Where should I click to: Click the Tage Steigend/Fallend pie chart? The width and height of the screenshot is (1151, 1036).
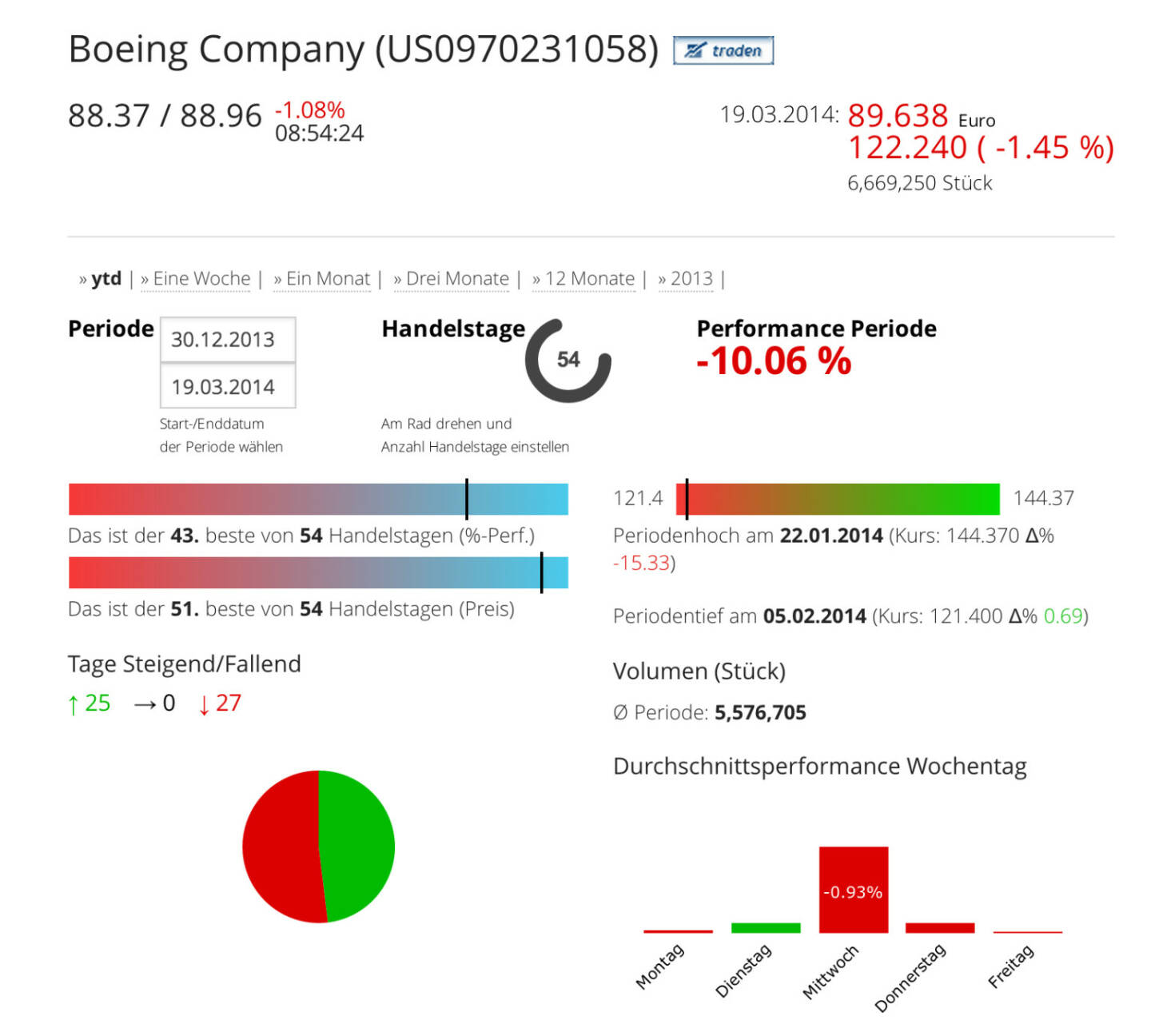[318, 846]
